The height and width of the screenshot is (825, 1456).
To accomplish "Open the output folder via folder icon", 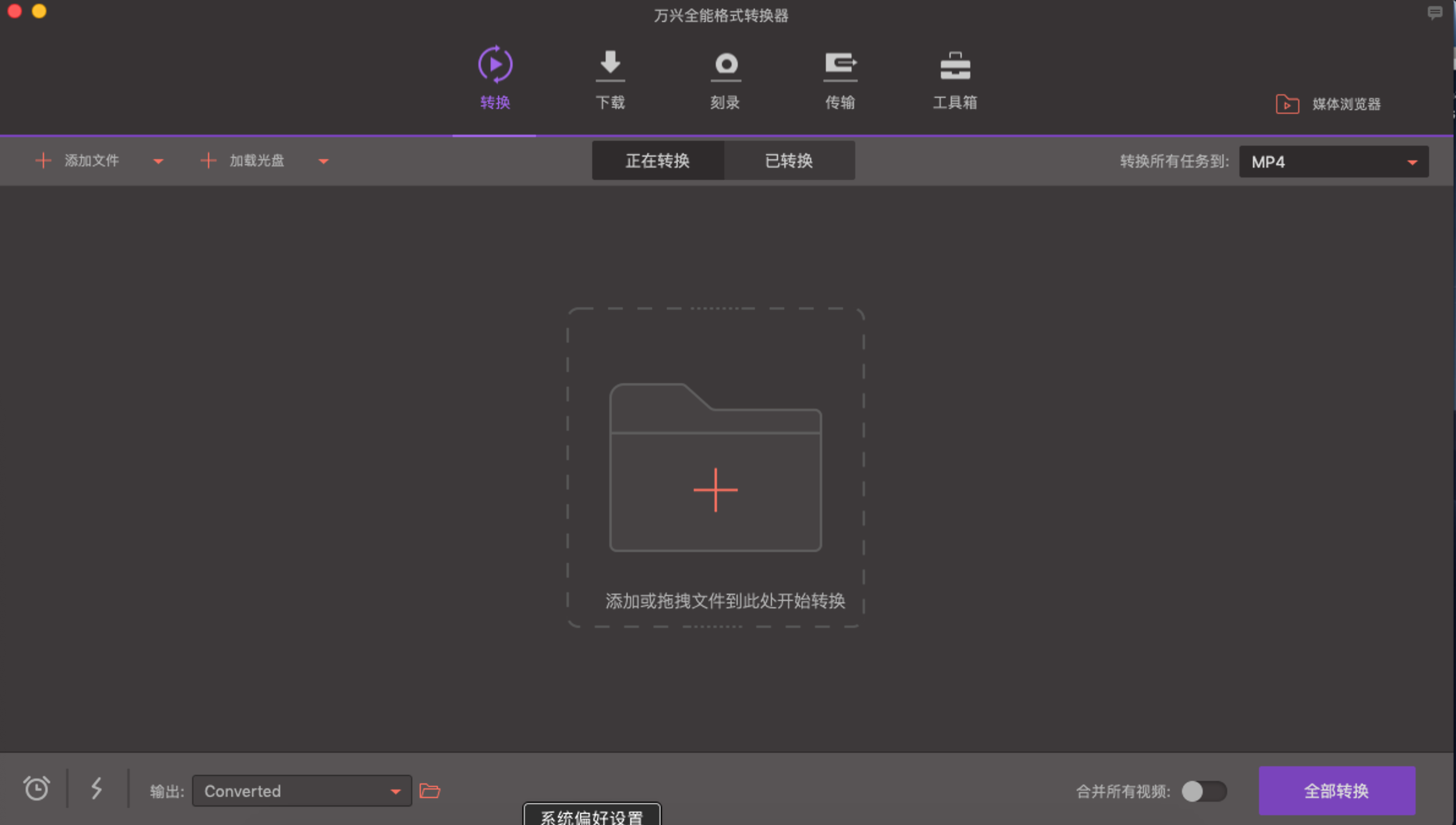I will pos(431,791).
